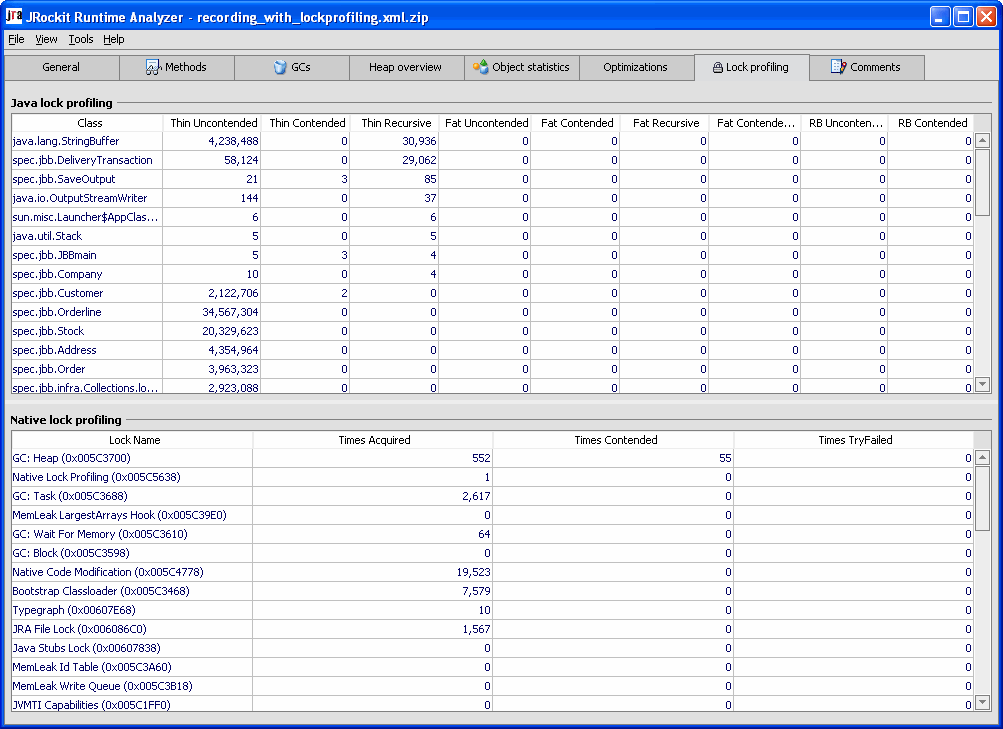Select the Typegraph lock row
Screen dimensions: 1003x729
coord(493,610)
